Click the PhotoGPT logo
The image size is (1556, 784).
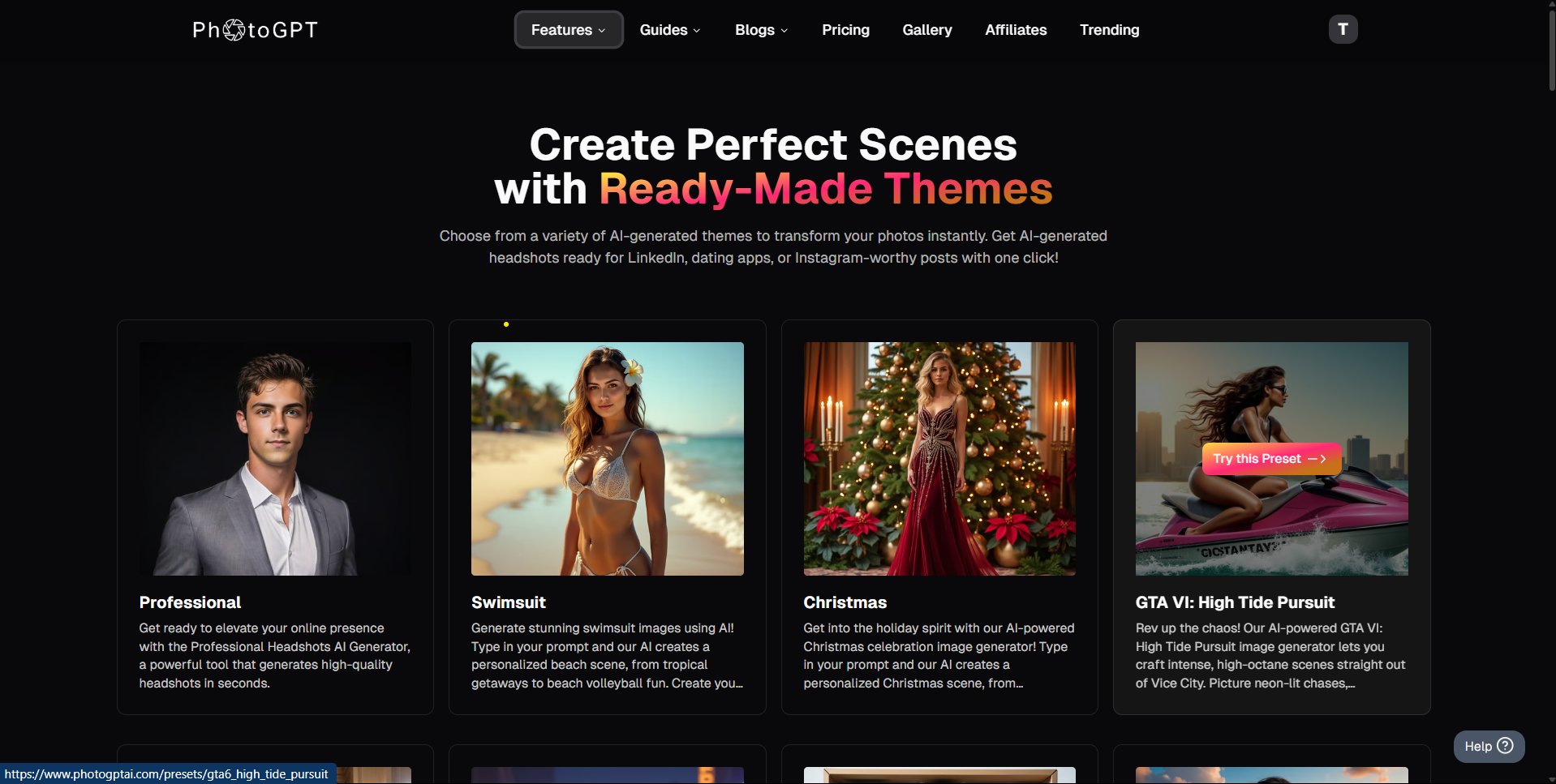255,30
